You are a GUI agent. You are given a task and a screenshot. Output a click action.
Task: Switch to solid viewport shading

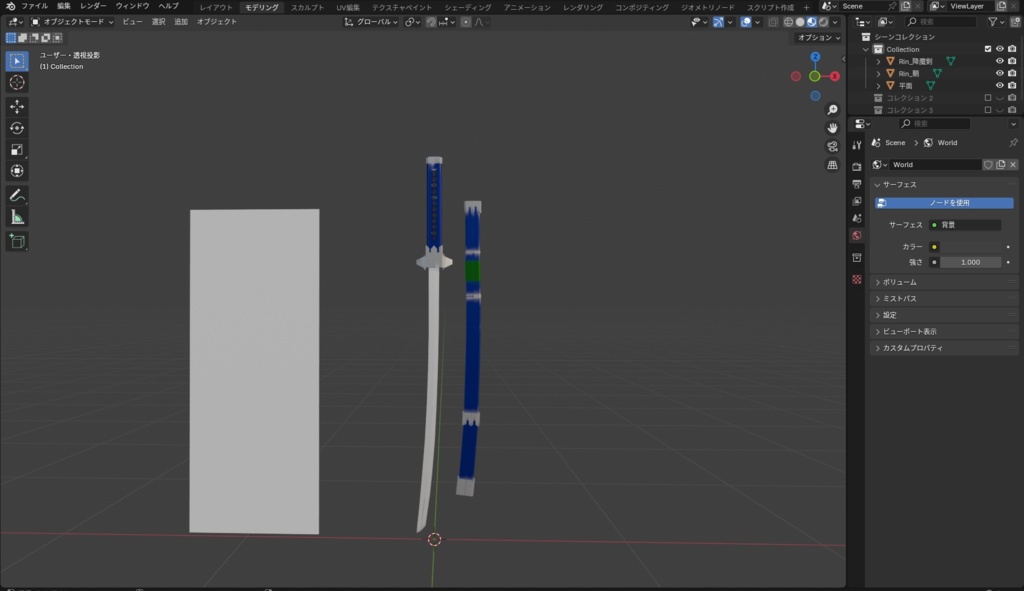800,22
